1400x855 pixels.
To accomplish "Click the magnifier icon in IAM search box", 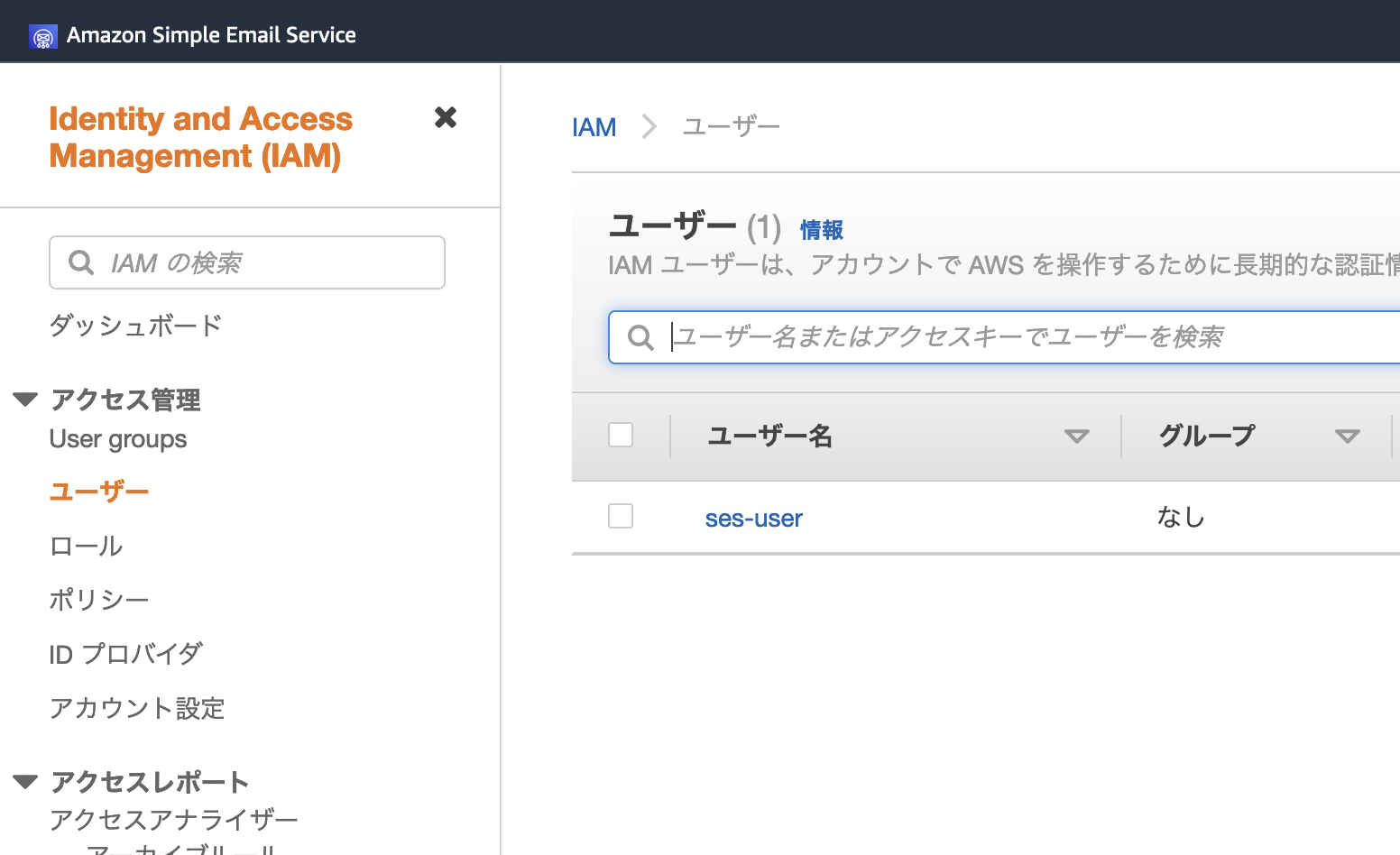I will 81,262.
